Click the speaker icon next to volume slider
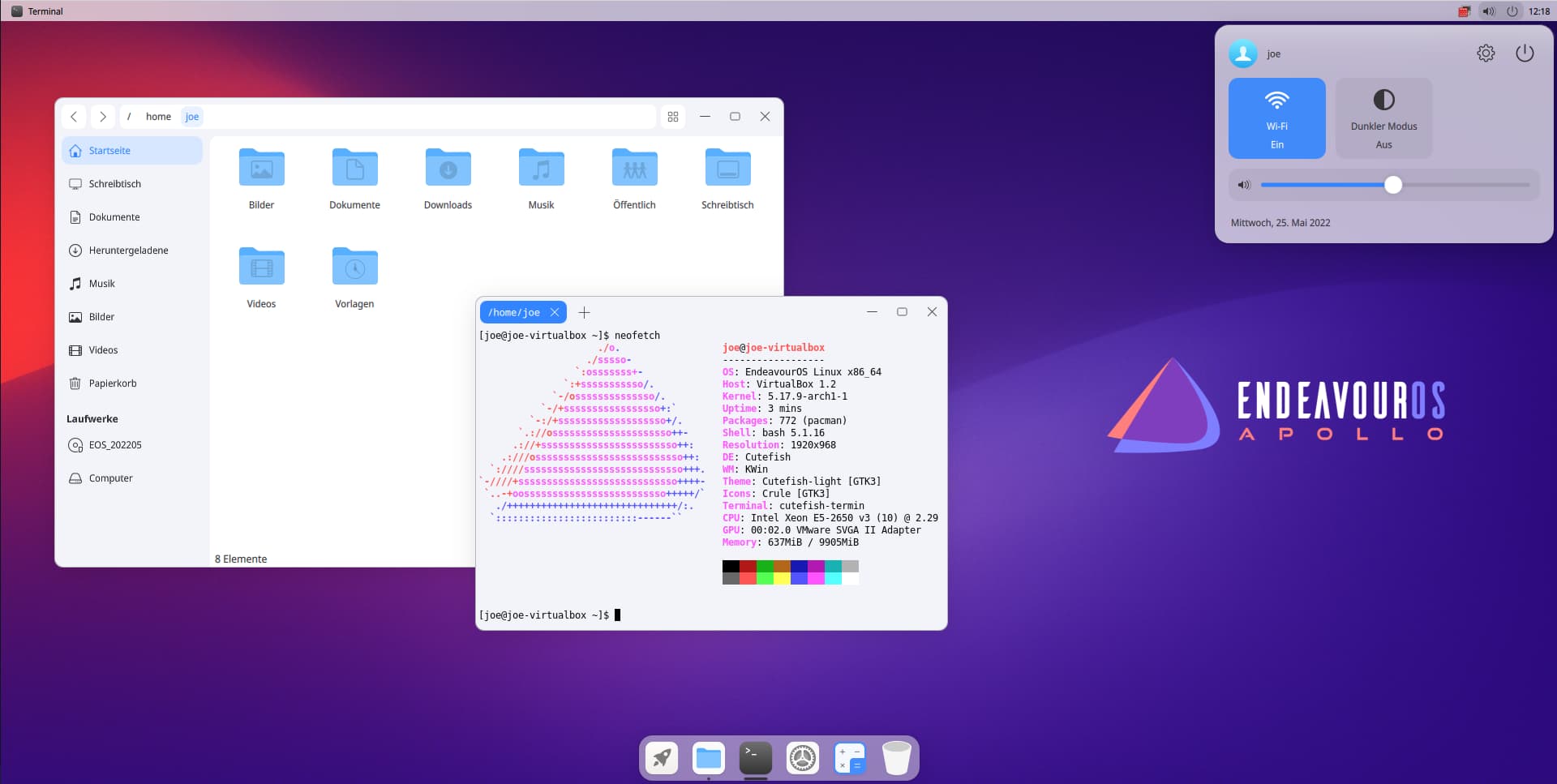The image size is (1557, 784). (x=1243, y=185)
